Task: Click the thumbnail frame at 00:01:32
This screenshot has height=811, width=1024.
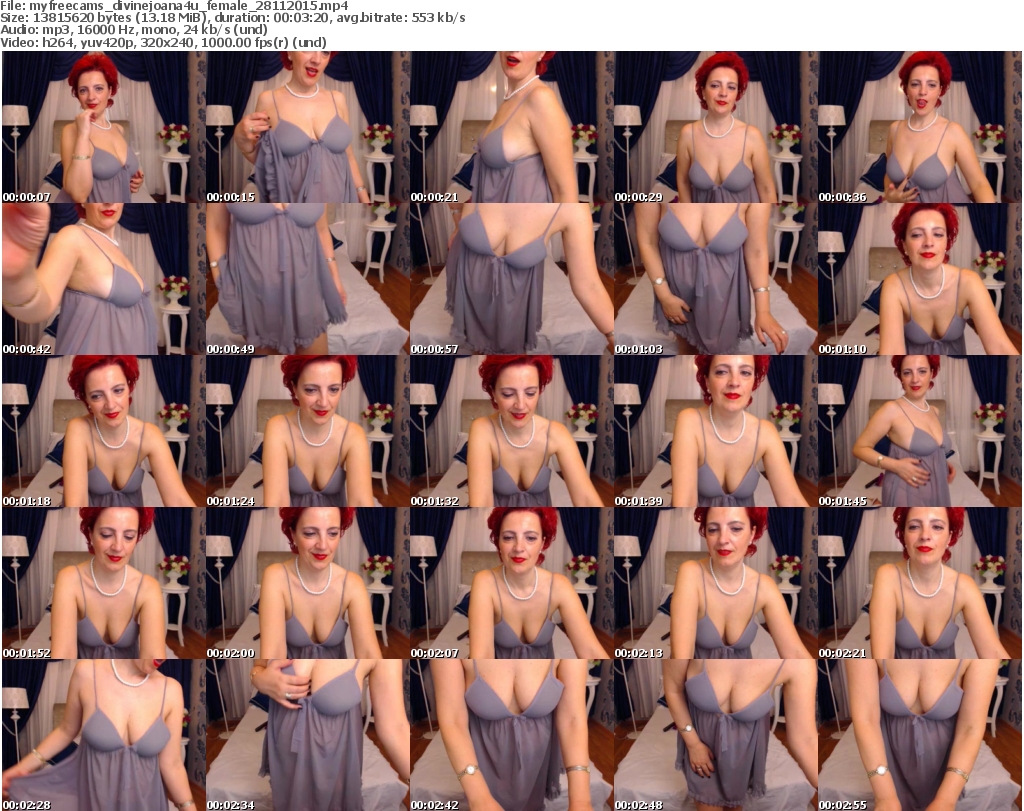Action: pyautogui.click(x=512, y=431)
